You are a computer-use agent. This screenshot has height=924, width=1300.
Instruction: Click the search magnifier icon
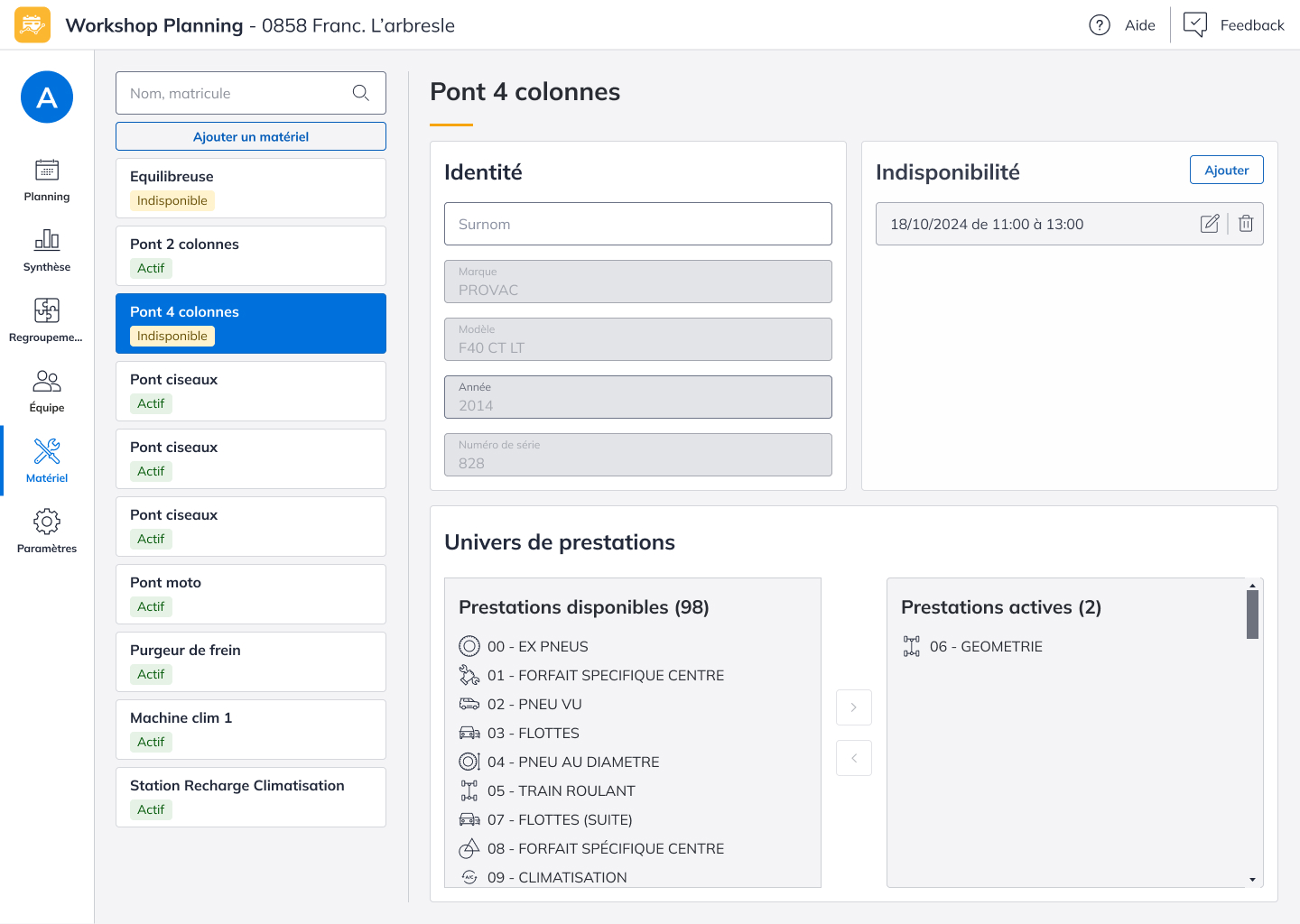361,93
